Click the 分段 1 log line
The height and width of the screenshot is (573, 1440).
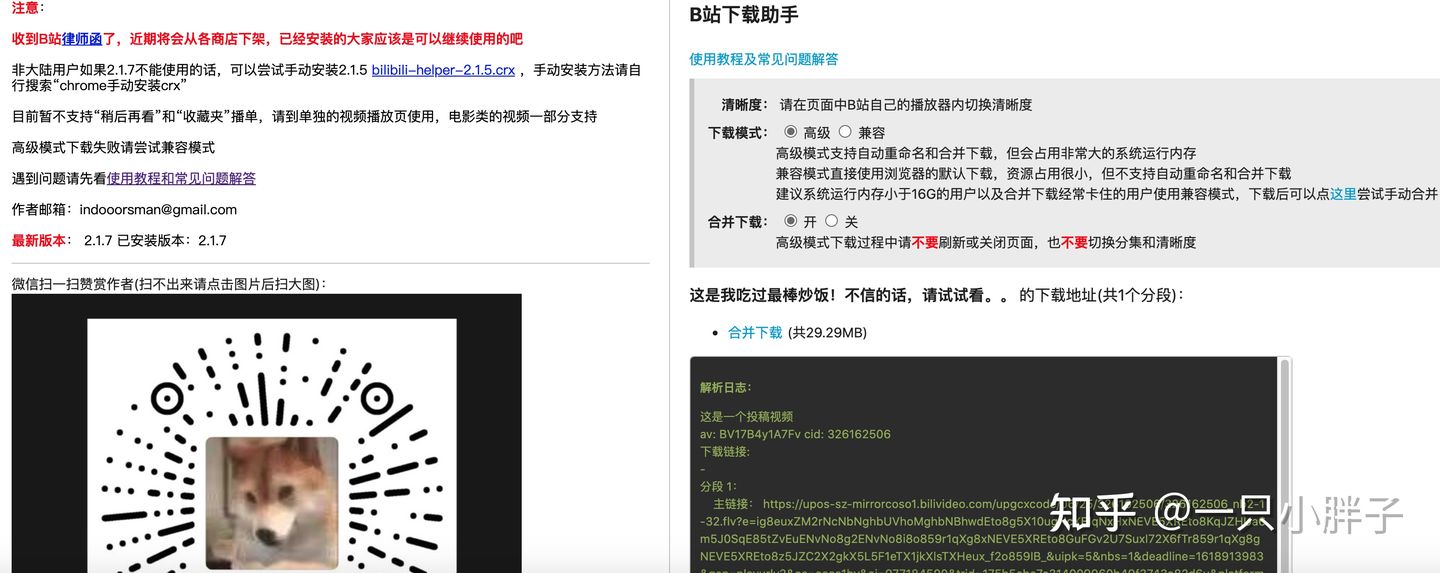(x=718, y=485)
